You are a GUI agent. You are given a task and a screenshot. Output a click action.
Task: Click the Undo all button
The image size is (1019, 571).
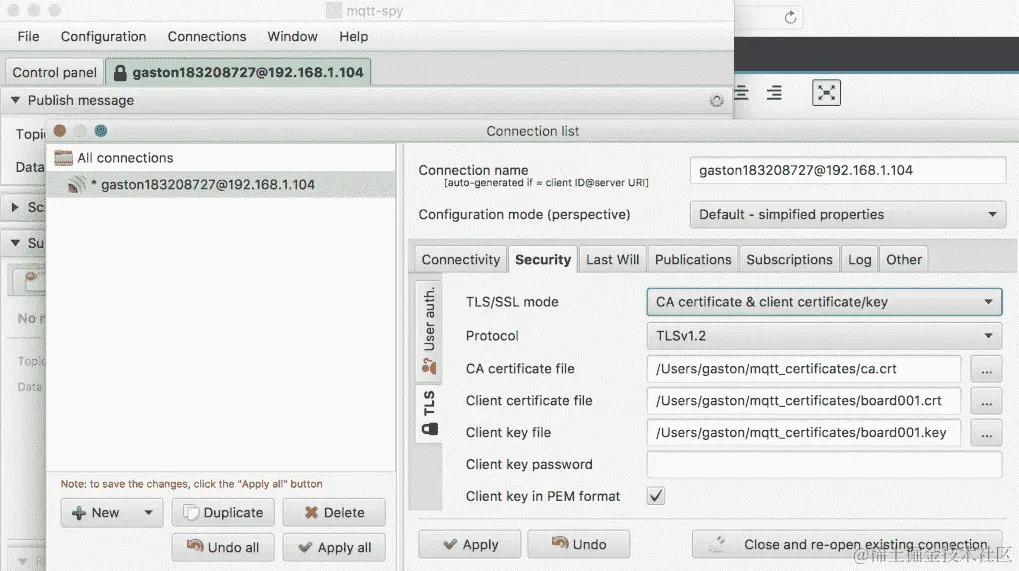click(223, 547)
